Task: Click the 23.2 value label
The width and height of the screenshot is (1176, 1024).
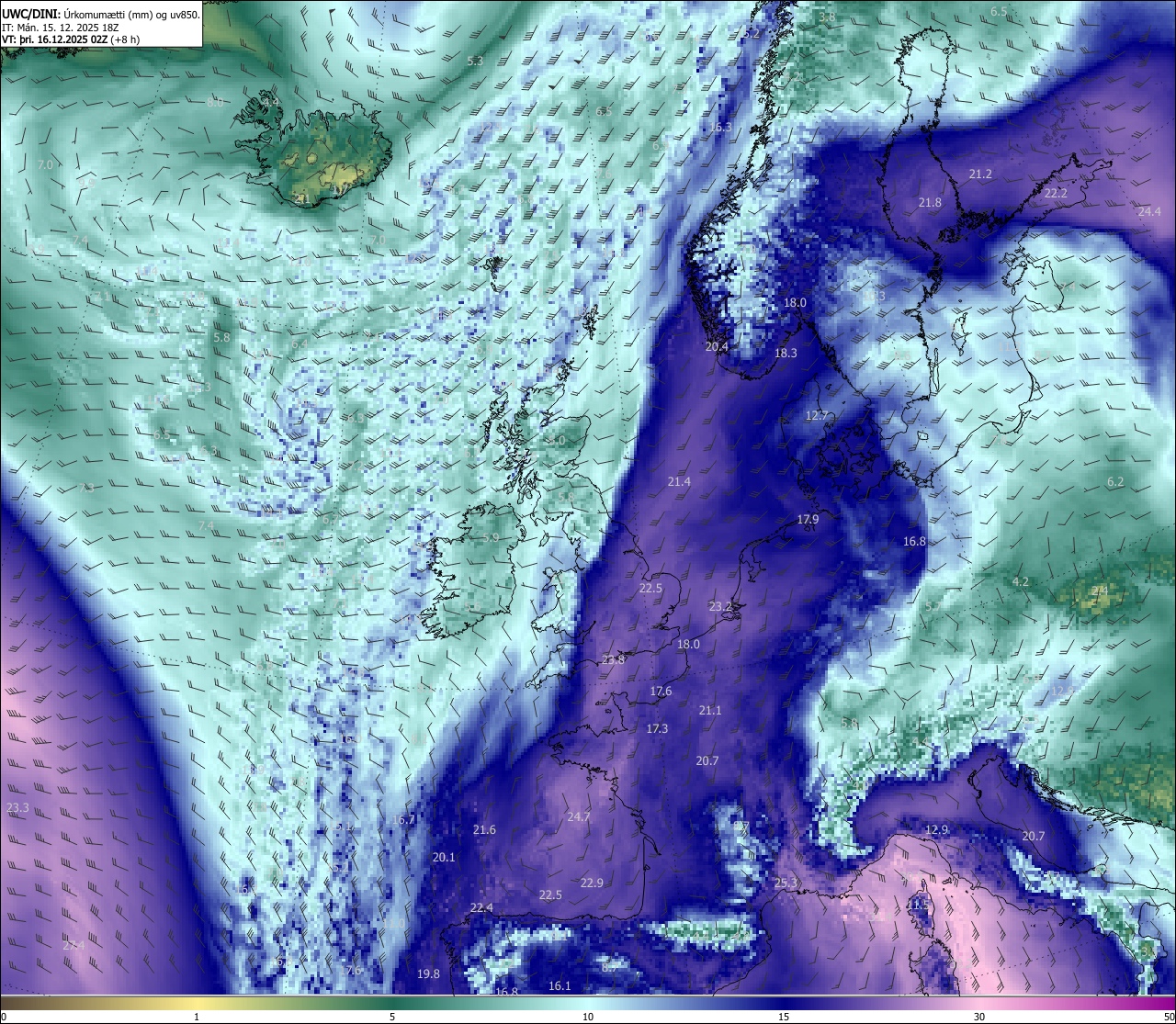Action: click(x=720, y=607)
